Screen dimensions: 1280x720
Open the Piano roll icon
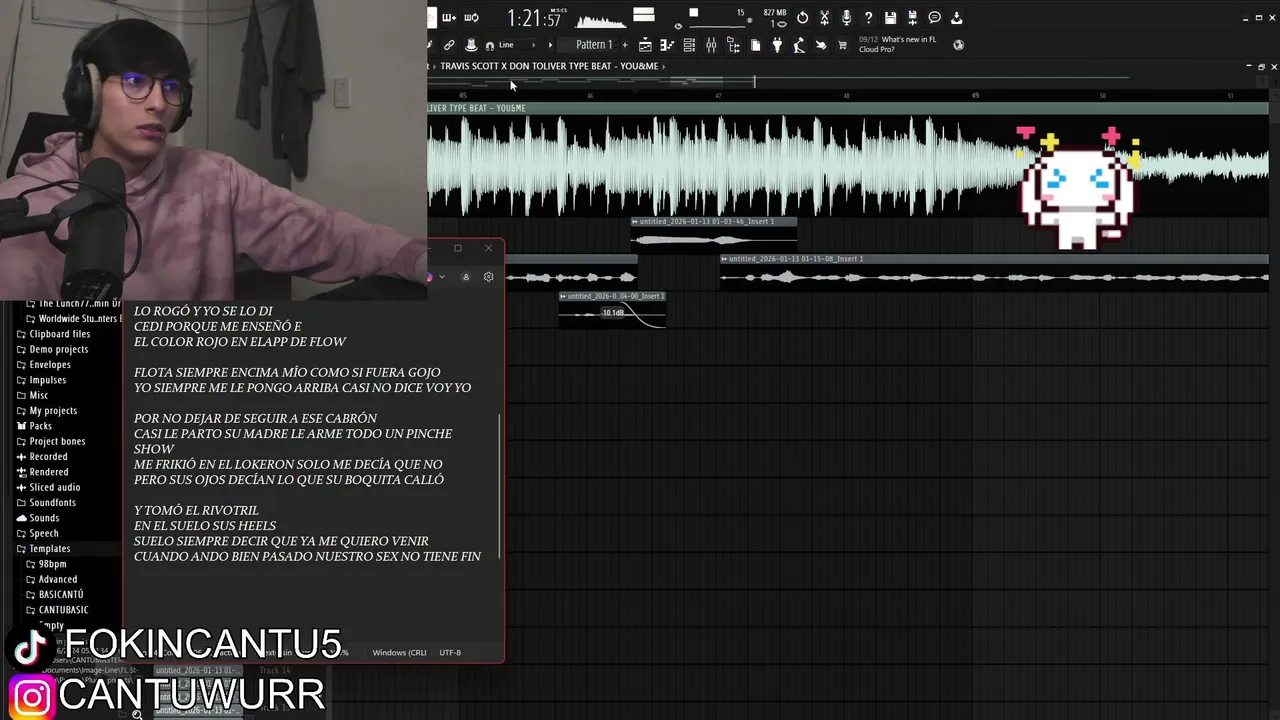click(667, 45)
